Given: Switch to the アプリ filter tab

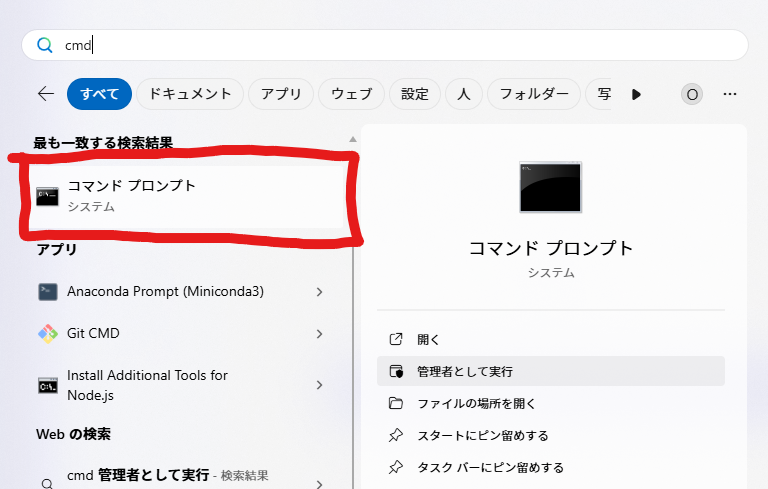Looking at the screenshot, I should click(281, 94).
